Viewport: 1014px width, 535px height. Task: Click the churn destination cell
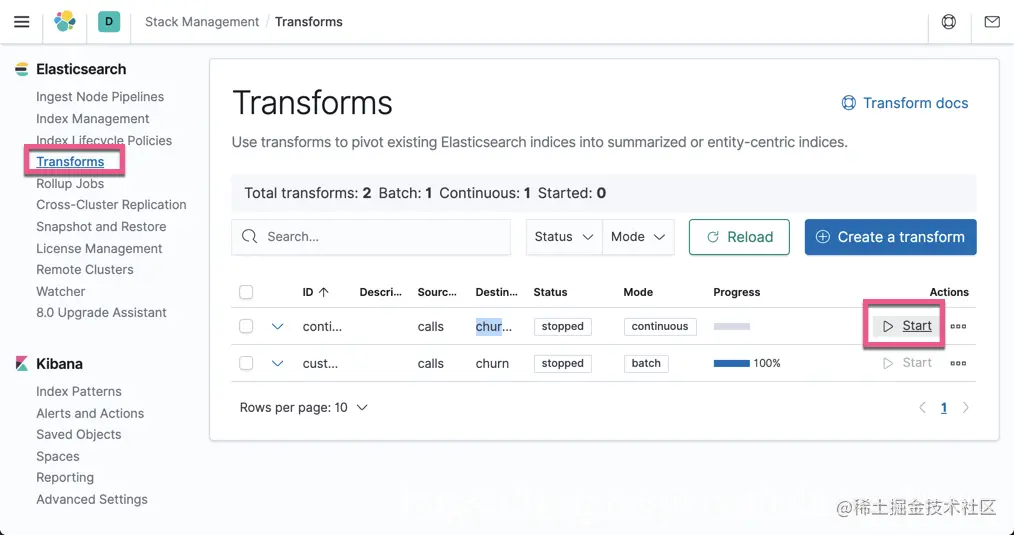(492, 364)
